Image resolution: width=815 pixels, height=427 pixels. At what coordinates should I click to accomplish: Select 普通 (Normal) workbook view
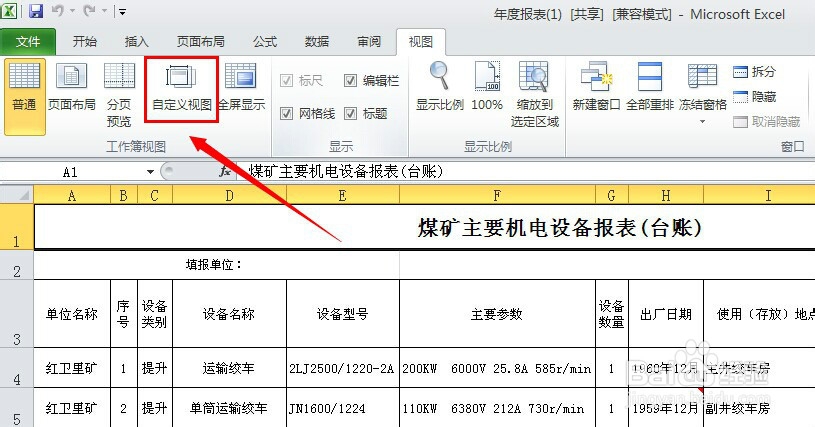[24, 97]
